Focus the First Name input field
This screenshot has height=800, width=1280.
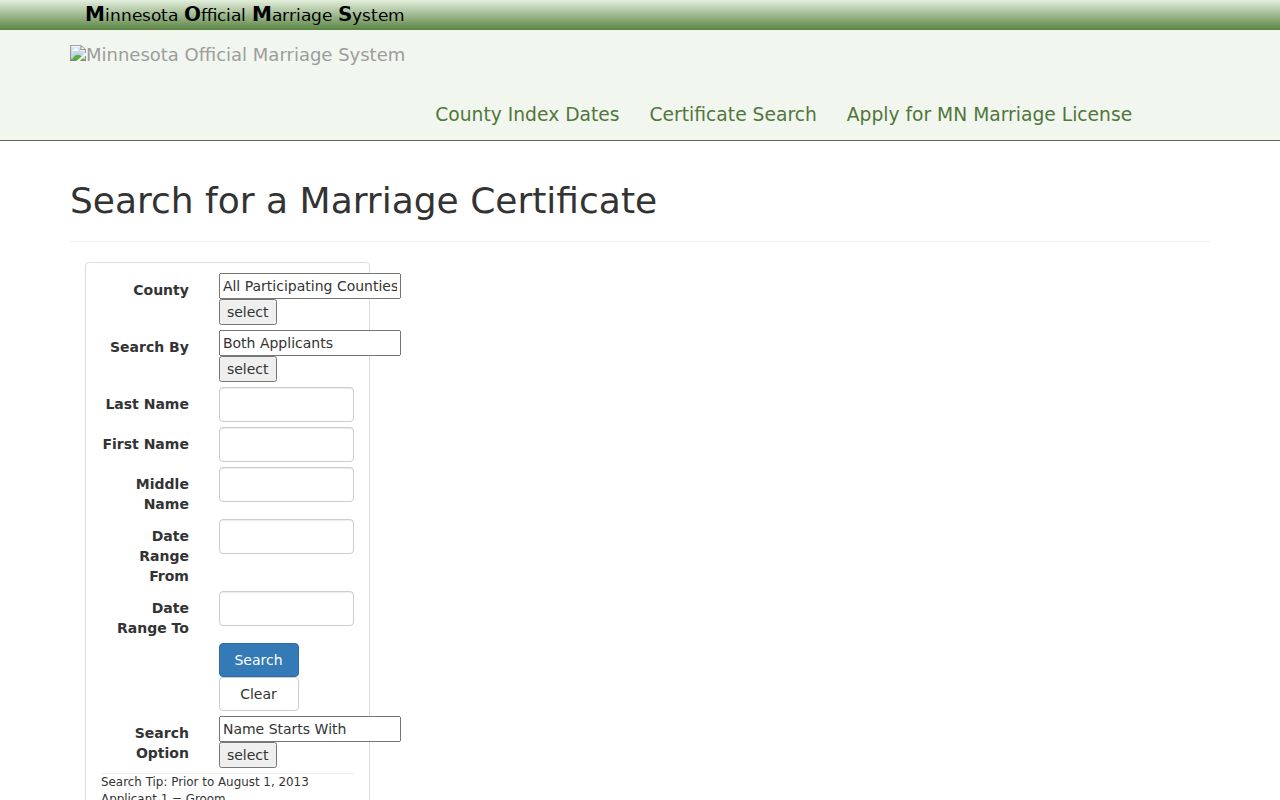(x=286, y=445)
